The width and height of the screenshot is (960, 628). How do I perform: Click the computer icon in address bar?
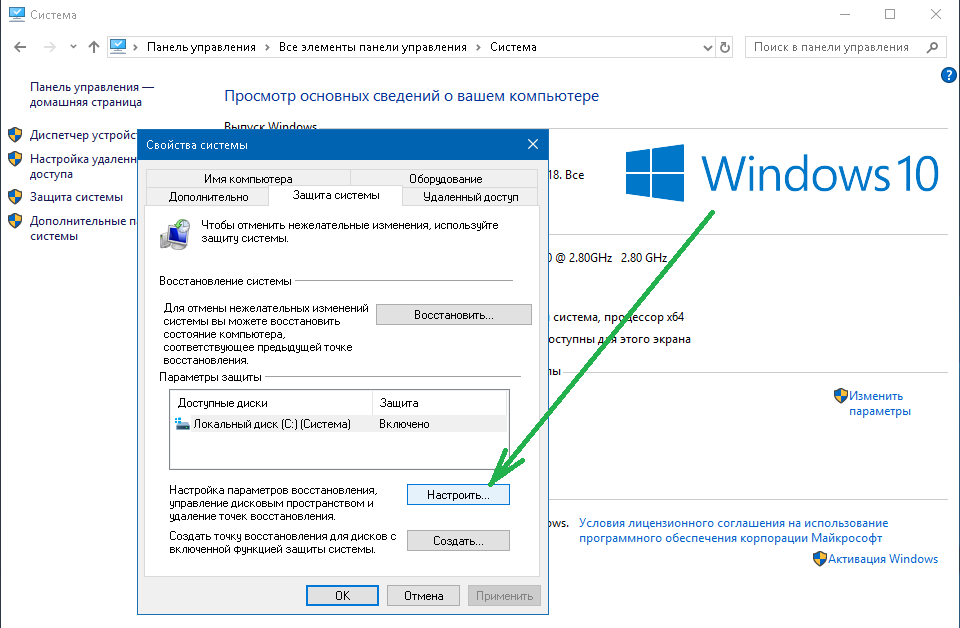[x=118, y=47]
